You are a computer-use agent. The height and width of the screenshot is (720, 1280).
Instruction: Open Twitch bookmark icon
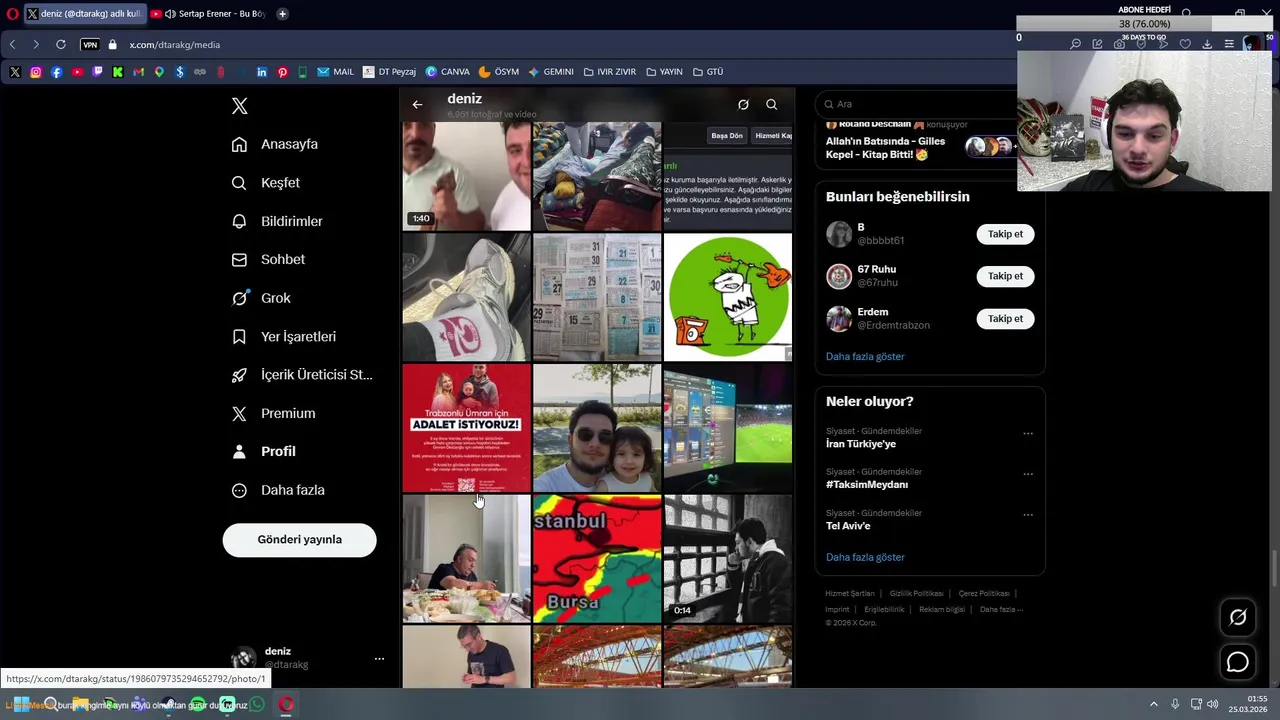[x=97, y=72]
